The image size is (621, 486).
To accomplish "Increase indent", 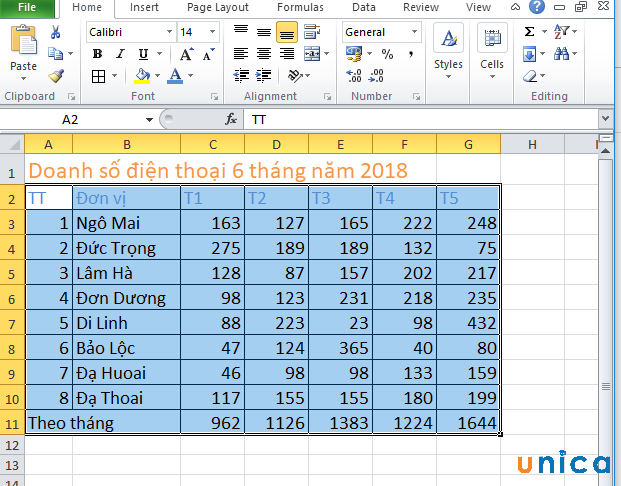I will click(x=263, y=76).
